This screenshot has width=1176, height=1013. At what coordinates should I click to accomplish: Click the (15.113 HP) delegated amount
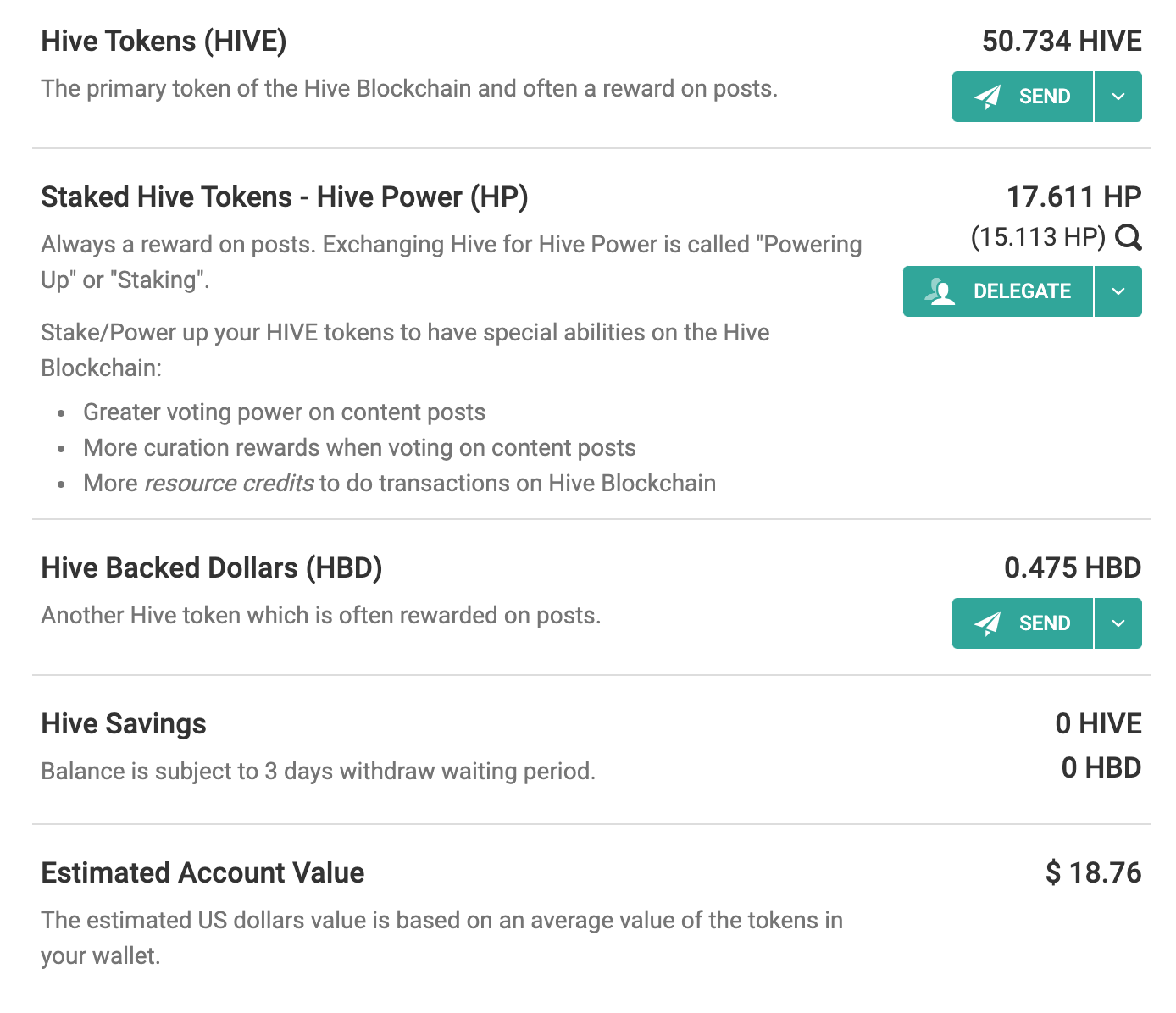pos(1038,237)
